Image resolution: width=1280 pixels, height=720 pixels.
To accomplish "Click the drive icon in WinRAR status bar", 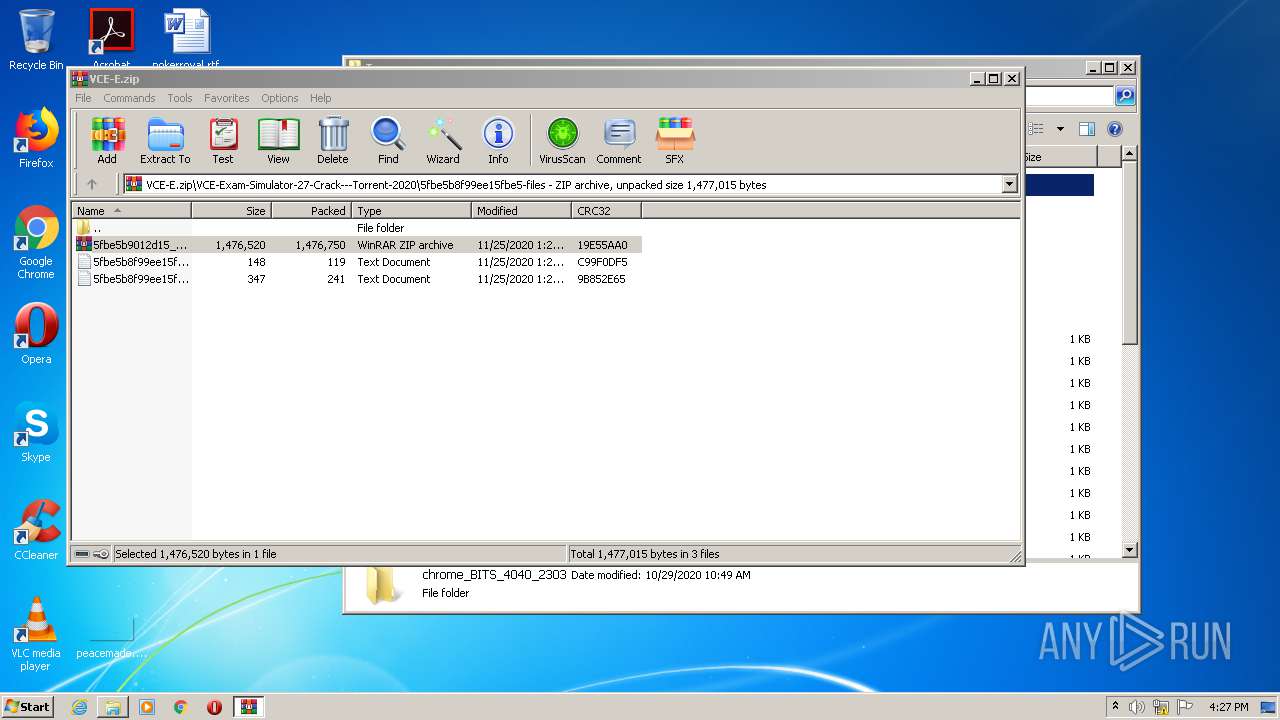I will point(82,554).
